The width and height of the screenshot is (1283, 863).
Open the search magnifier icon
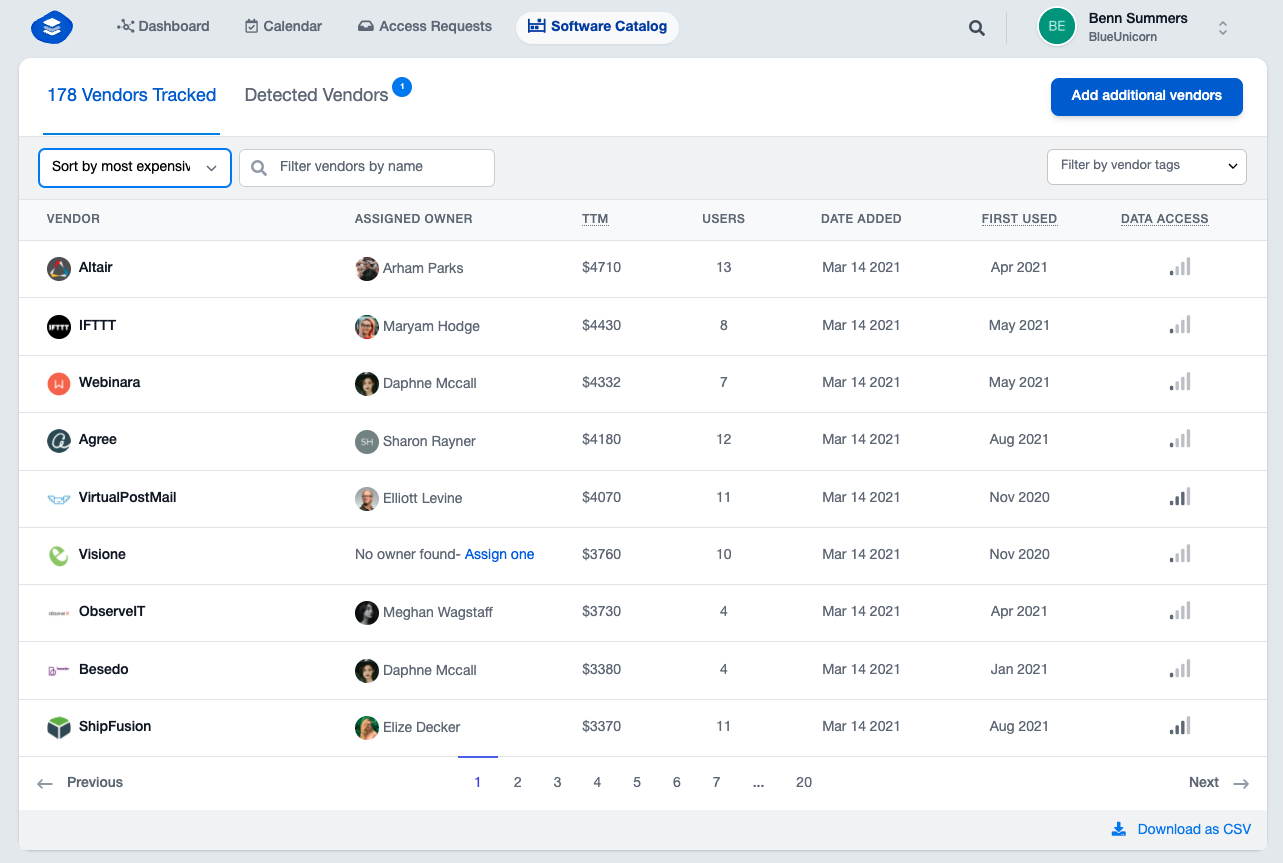(x=977, y=28)
